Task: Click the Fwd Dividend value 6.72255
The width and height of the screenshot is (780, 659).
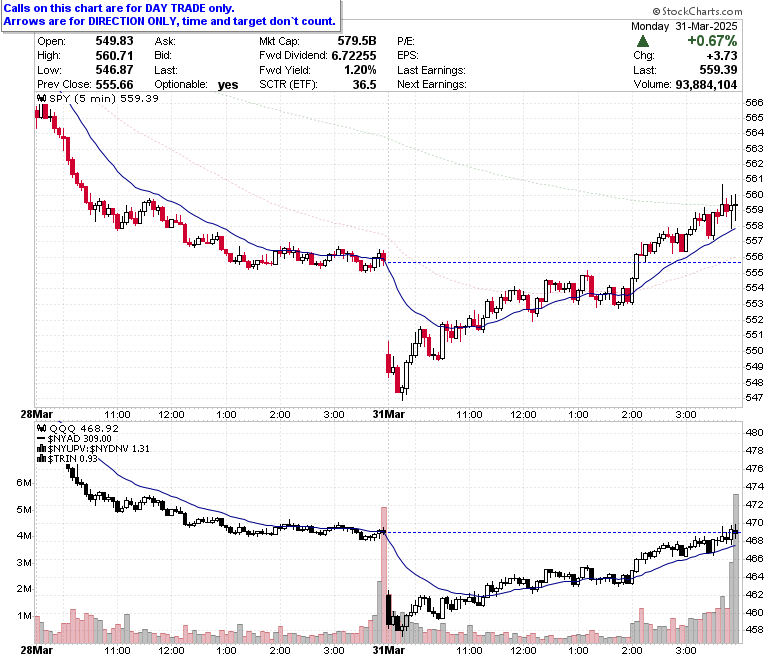Action: coord(354,55)
